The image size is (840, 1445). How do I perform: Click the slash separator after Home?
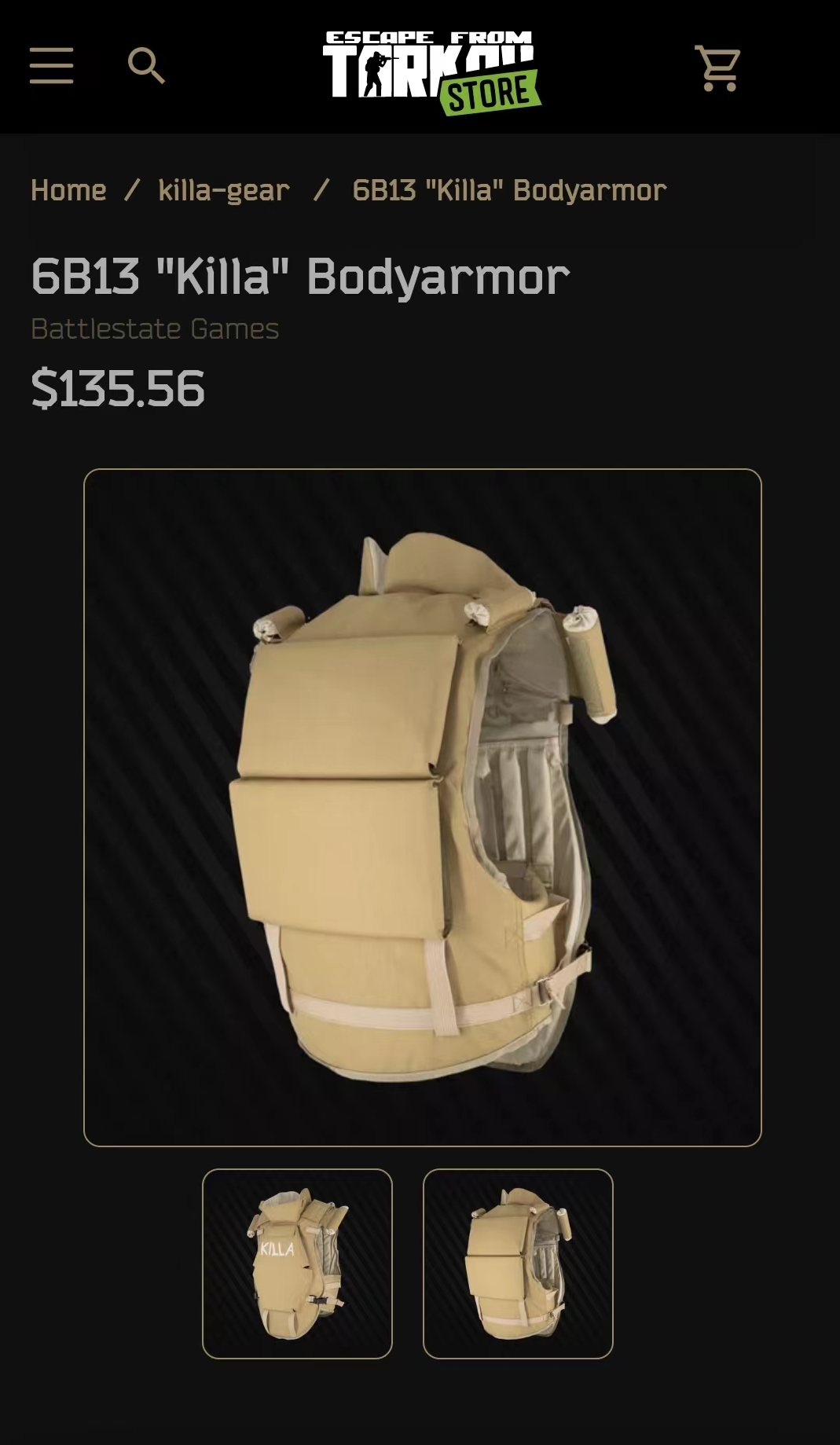pos(132,190)
